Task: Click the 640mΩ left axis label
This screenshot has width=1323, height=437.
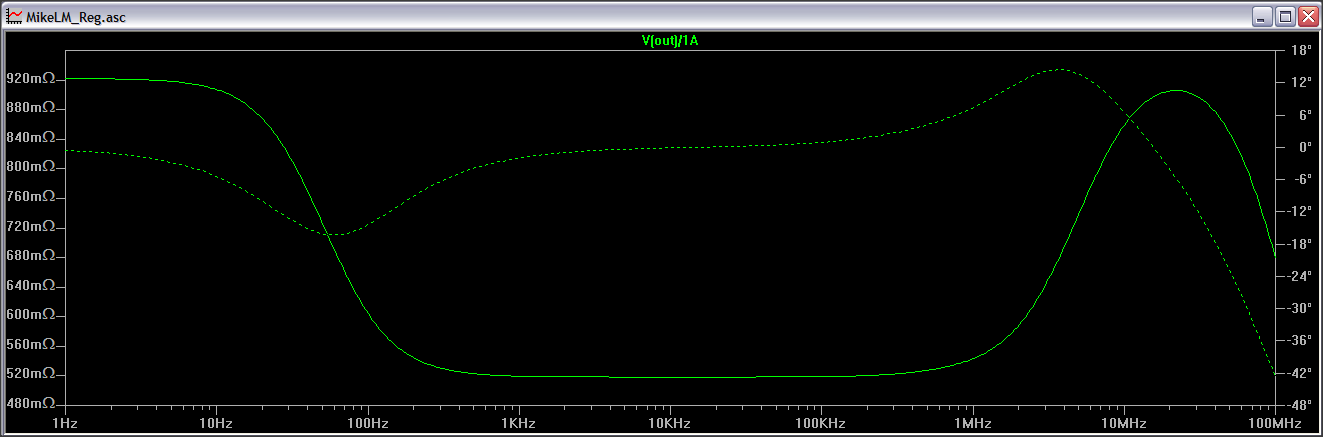Action: [29, 285]
